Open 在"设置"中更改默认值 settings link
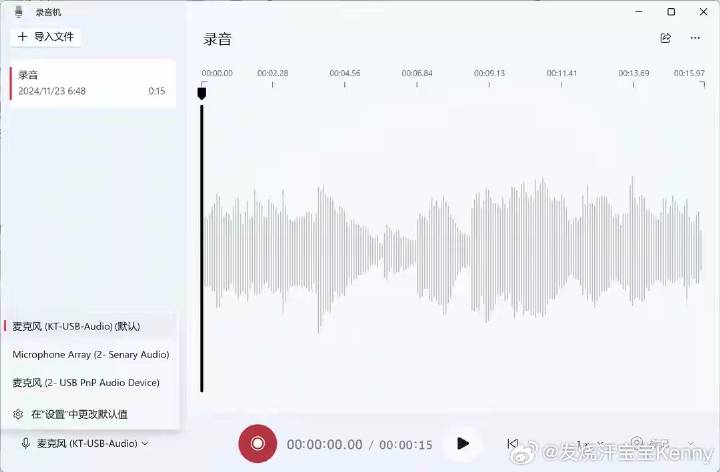This screenshot has width=720, height=472. click(79, 414)
